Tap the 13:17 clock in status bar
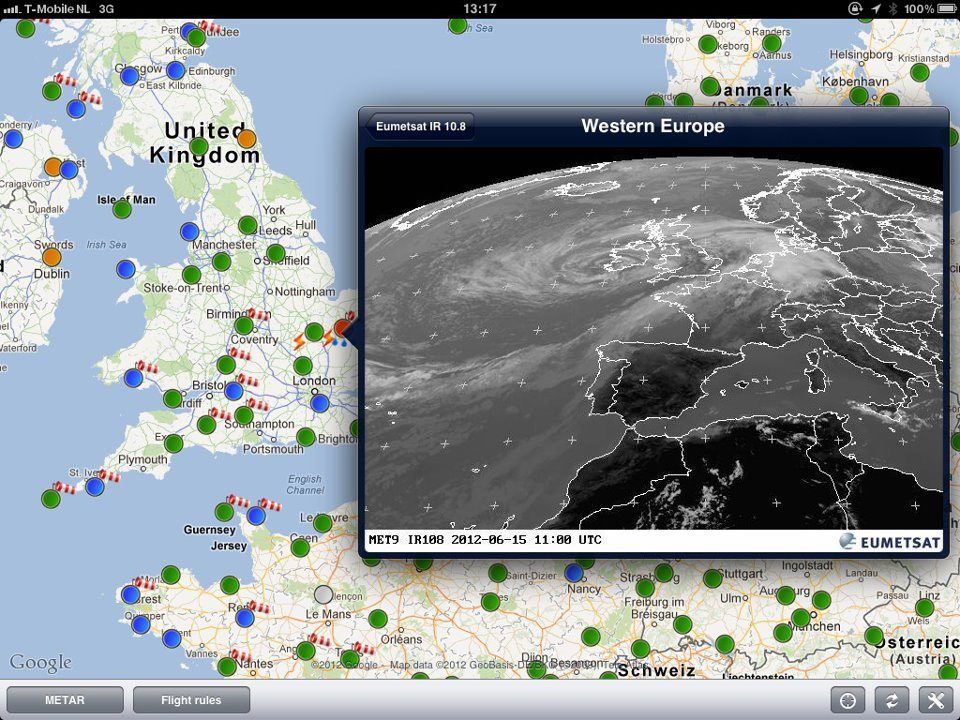960x720 pixels. coord(479,9)
